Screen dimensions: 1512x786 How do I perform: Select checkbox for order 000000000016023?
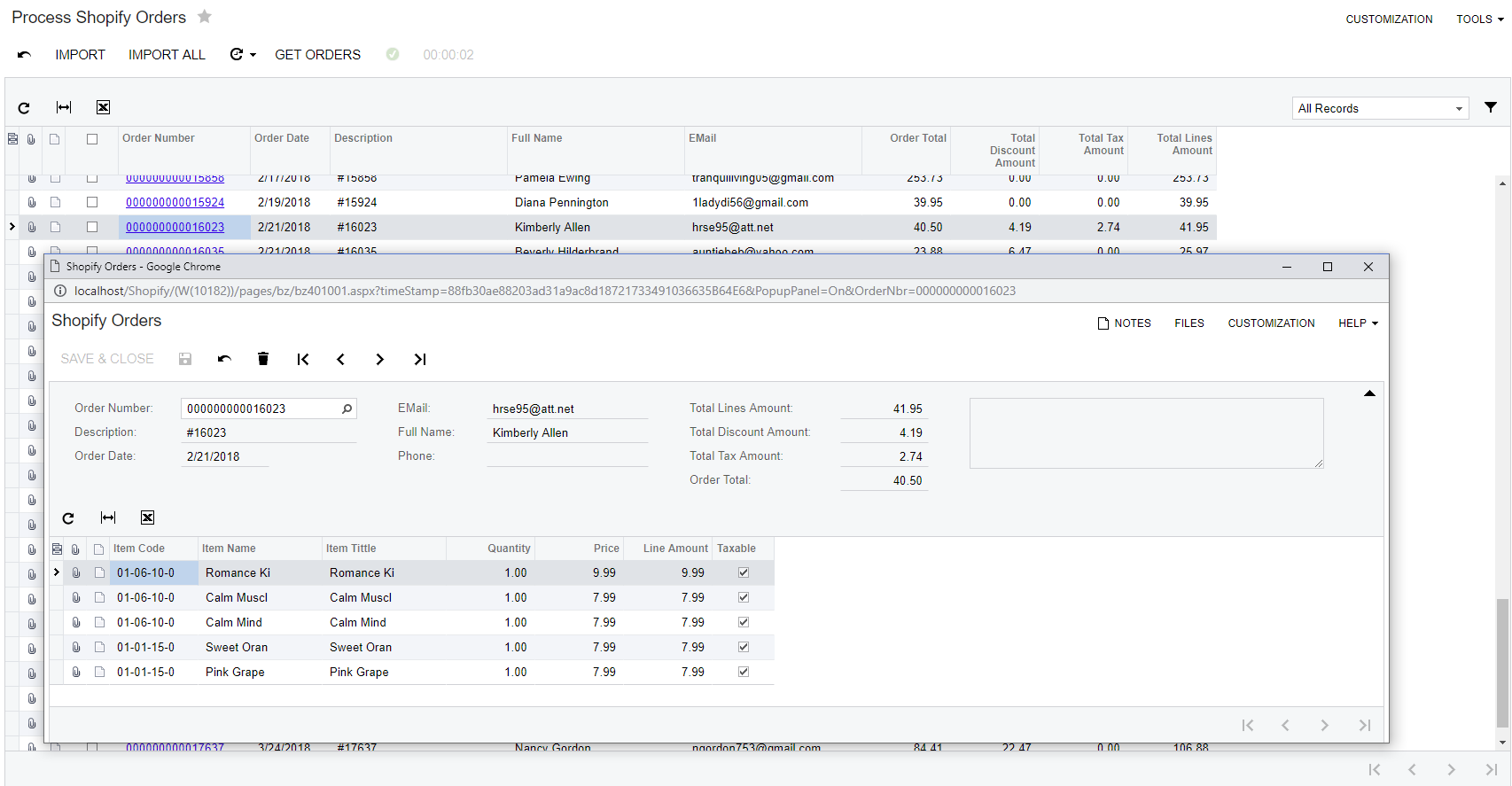coord(92,227)
